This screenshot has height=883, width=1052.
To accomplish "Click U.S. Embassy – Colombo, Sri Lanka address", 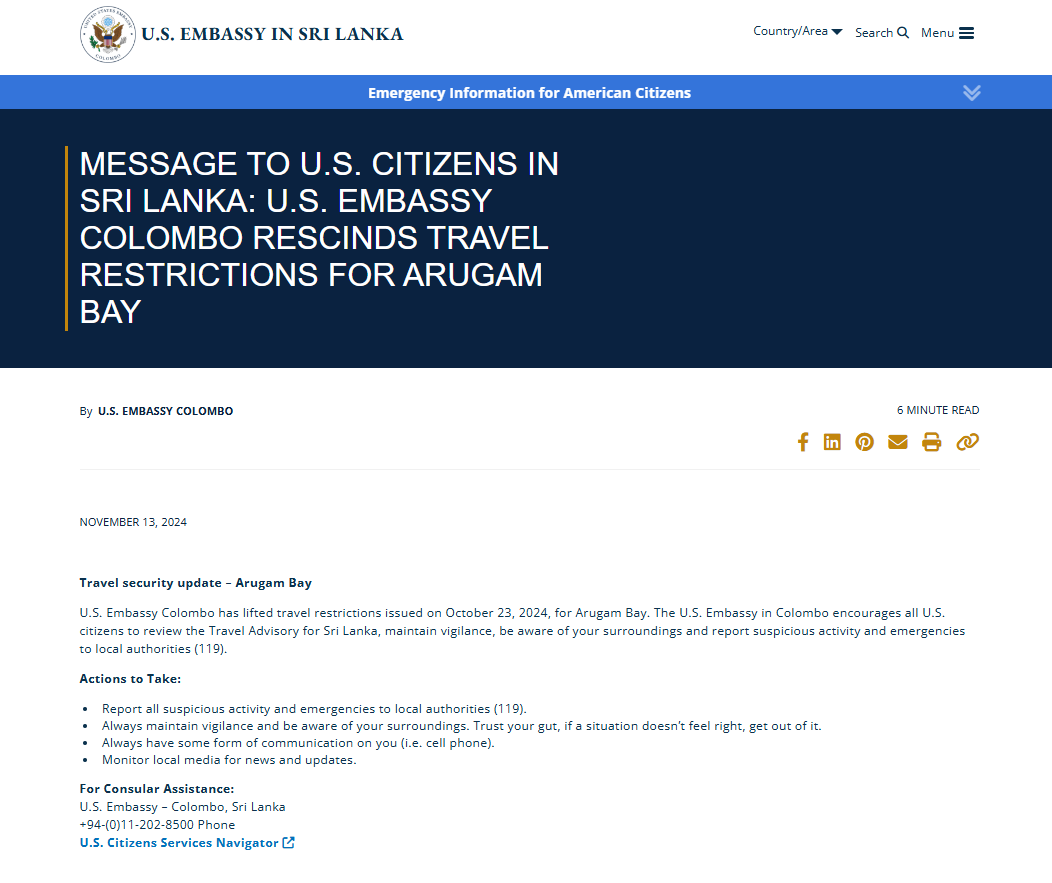I will click(182, 807).
